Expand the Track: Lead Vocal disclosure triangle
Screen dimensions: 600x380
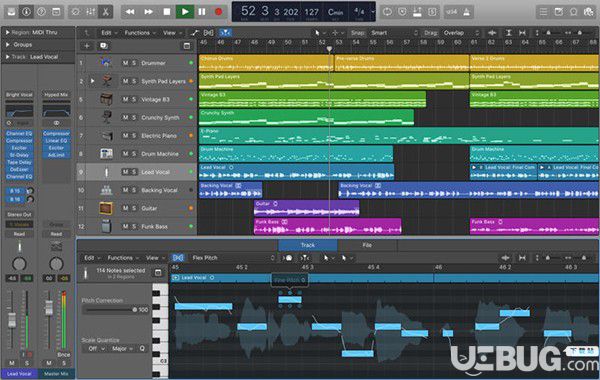(7, 57)
